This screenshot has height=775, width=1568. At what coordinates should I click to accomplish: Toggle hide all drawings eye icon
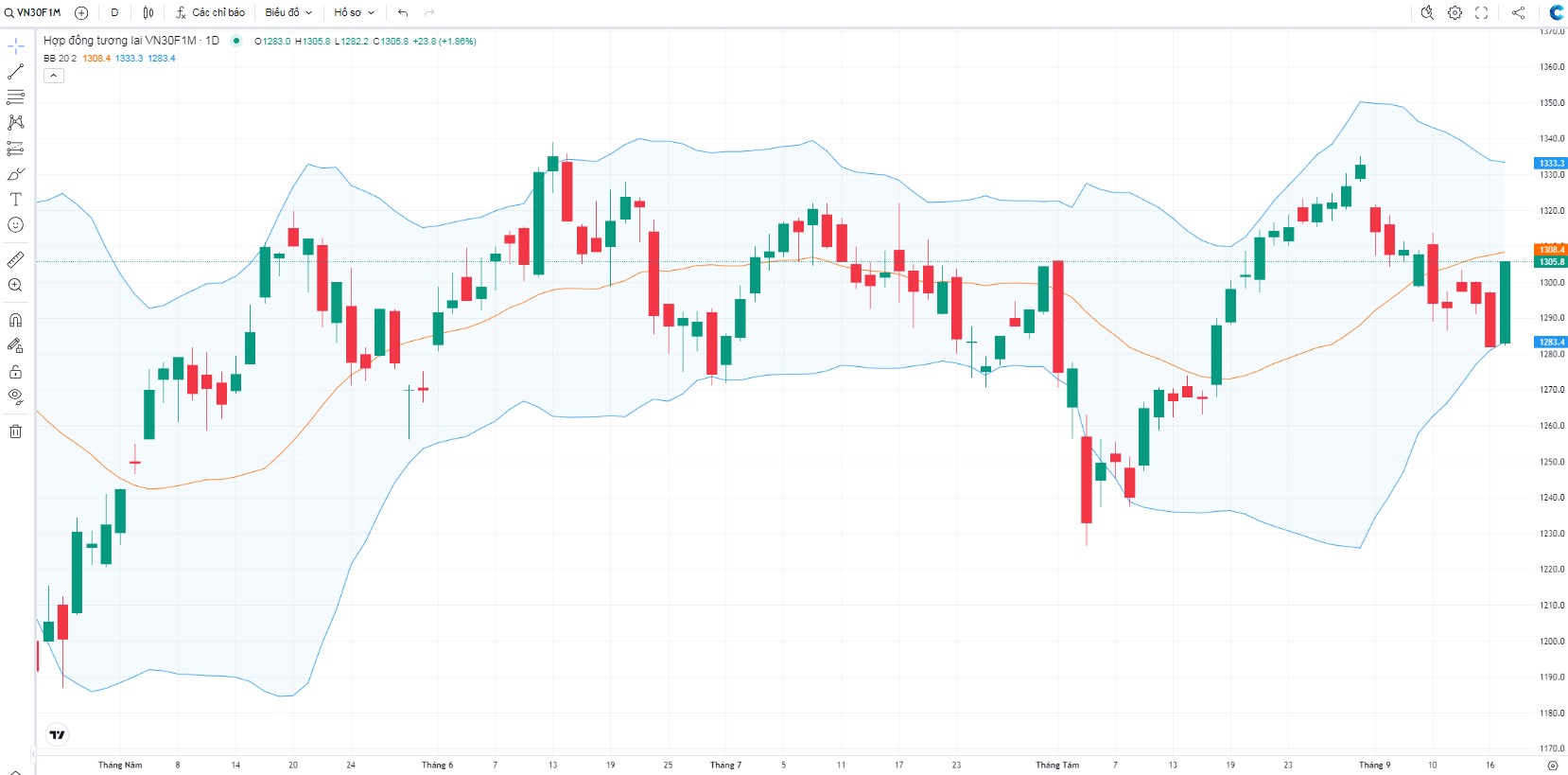[x=16, y=396]
